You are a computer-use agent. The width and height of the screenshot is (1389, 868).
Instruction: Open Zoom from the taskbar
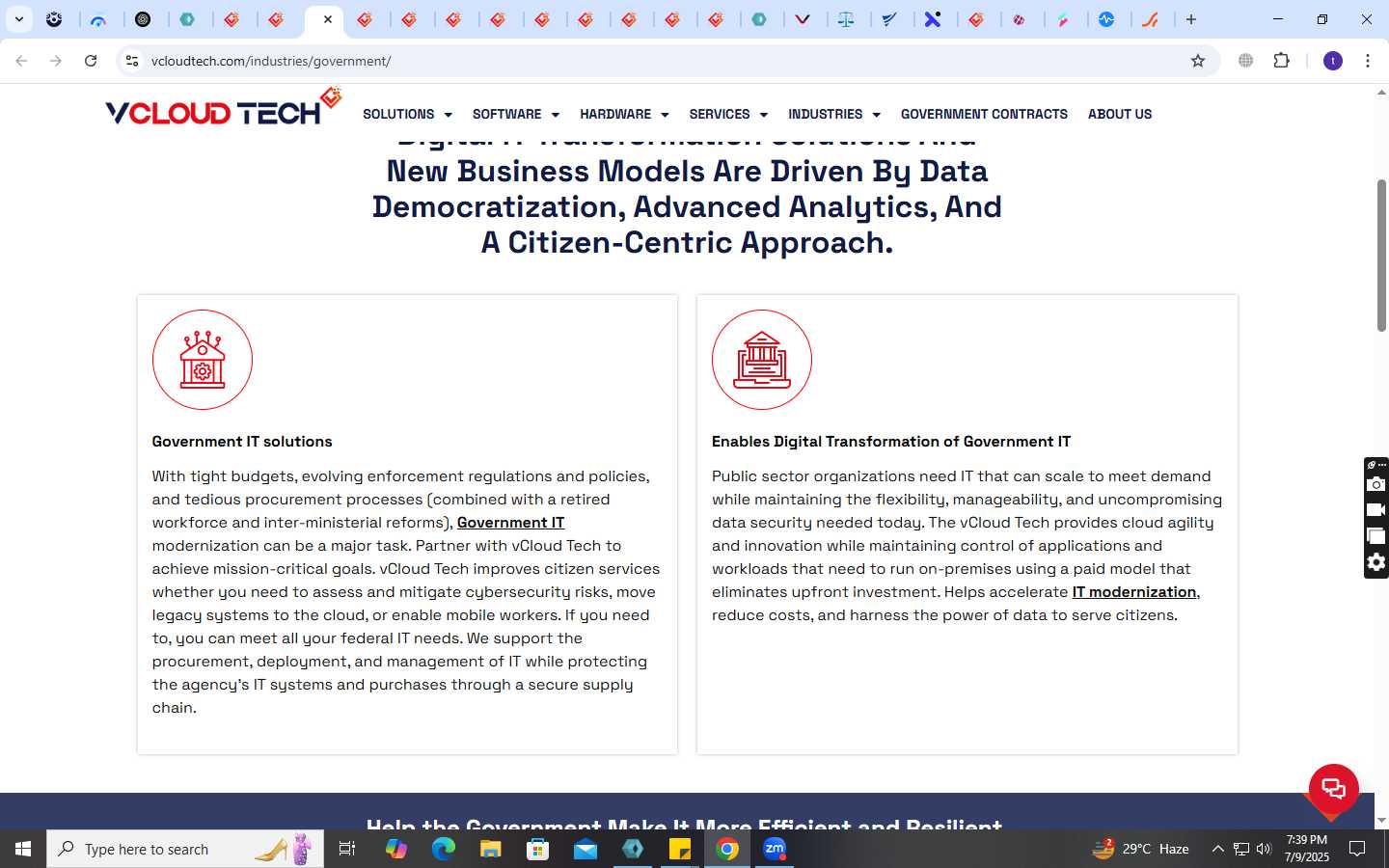coord(775,849)
